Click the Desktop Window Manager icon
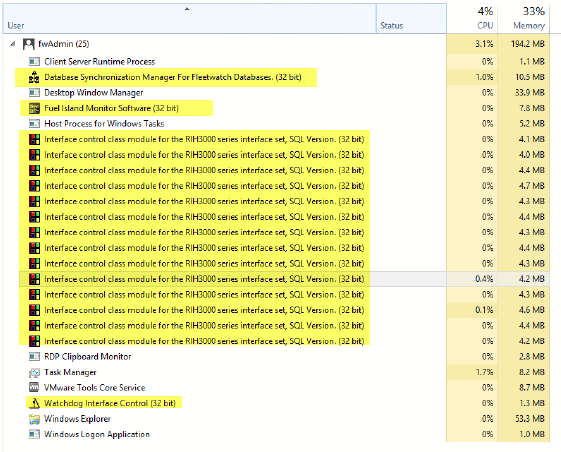The image size is (561, 452). click(34, 93)
